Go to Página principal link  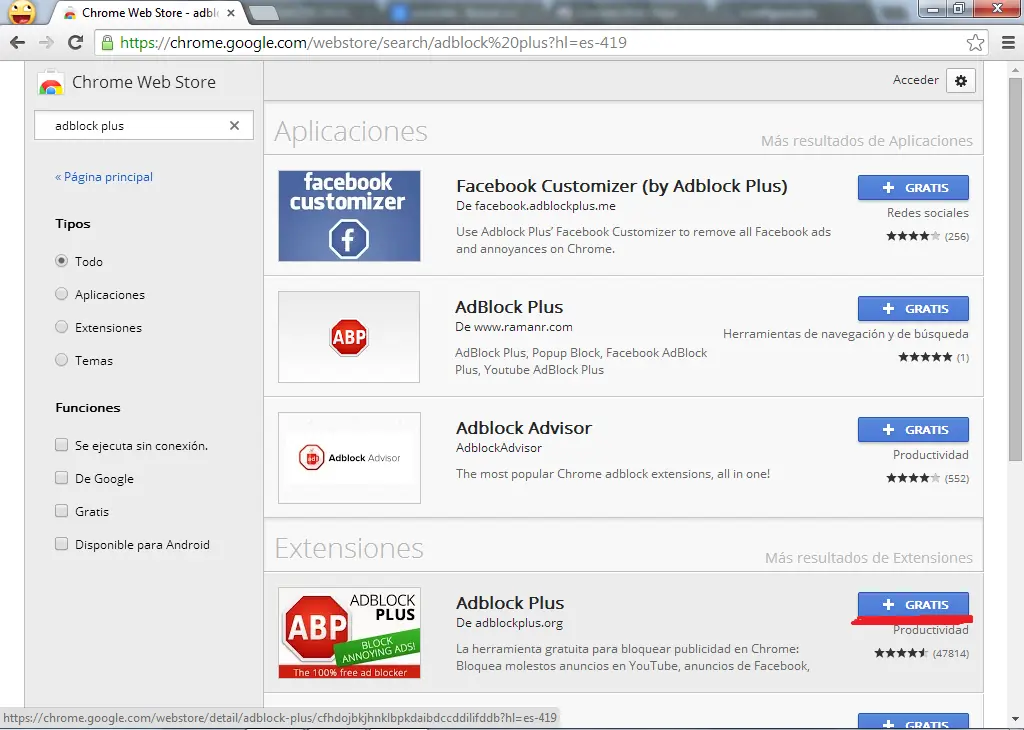[x=104, y=177]
